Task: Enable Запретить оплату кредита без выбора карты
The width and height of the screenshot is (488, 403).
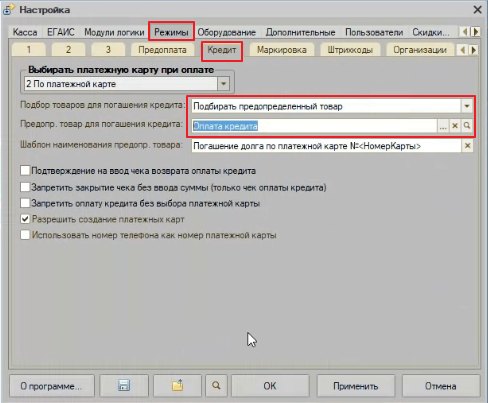Action: (25, 203)
